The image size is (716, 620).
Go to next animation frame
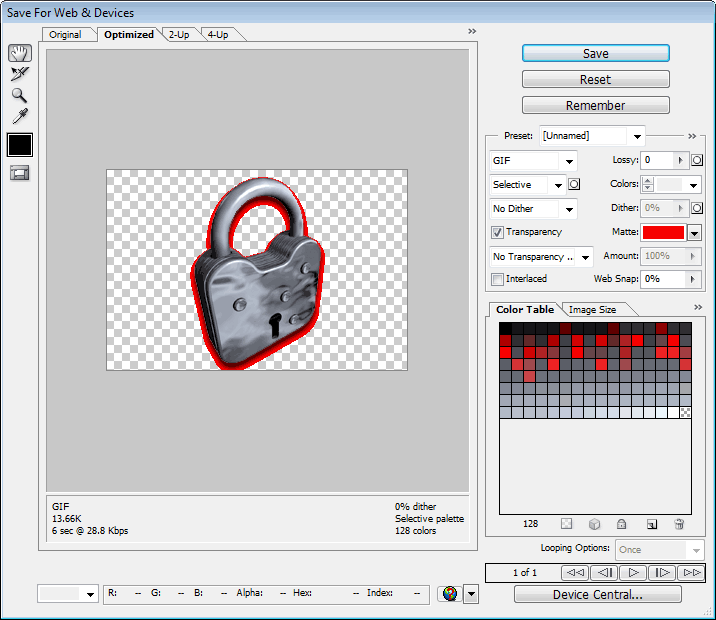click(662, 573)
